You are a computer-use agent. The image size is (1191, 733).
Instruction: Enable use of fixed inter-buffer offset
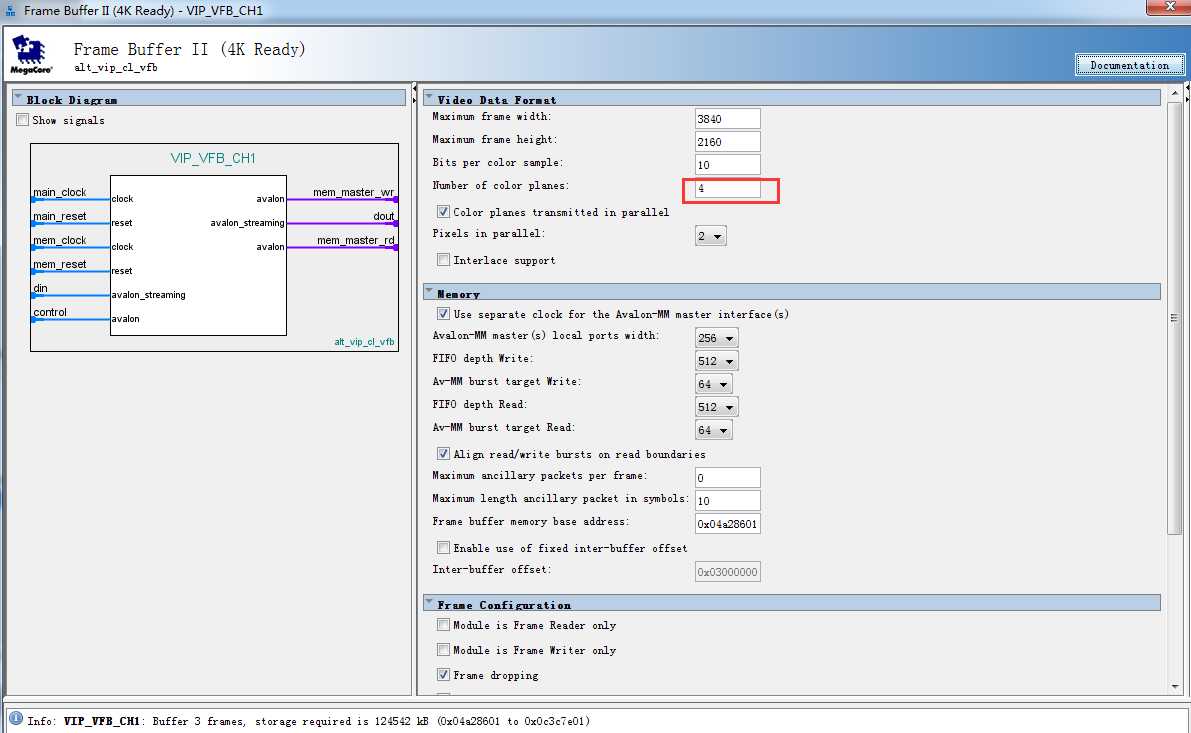(444, 548)
